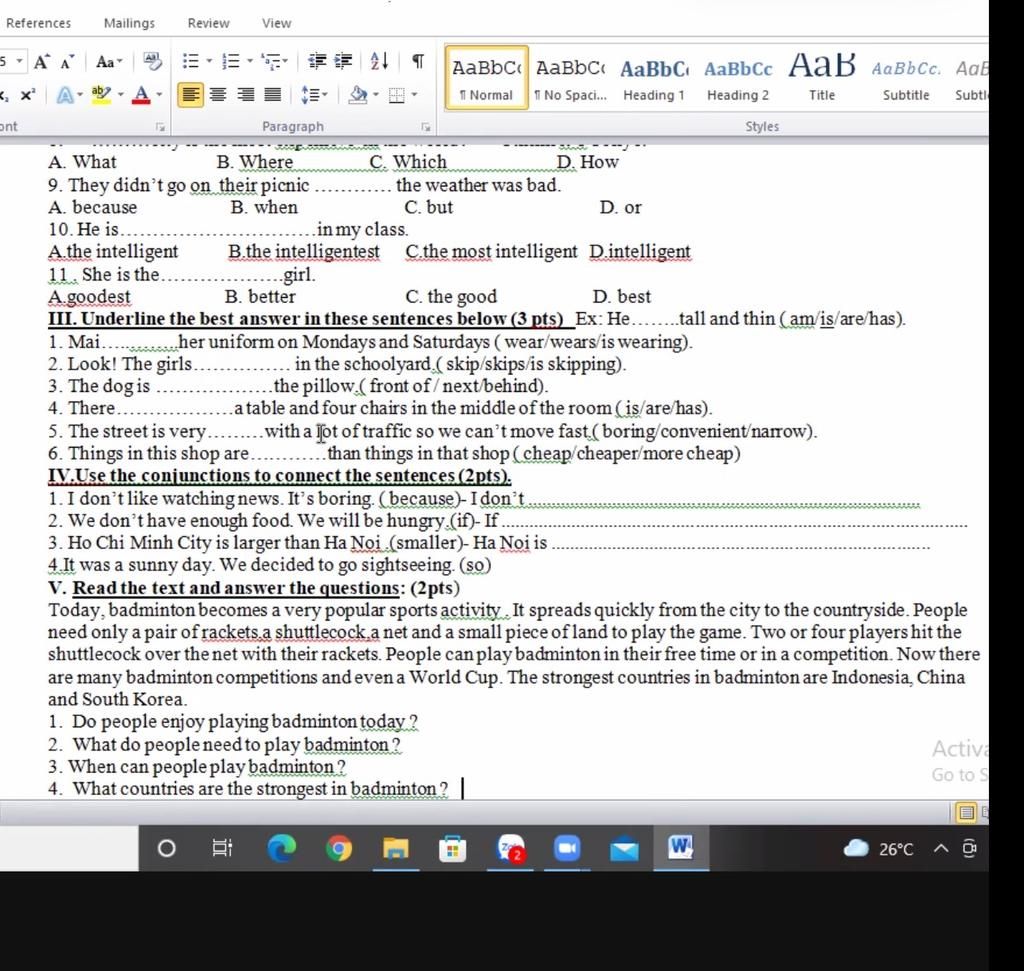Expand the Text Effects dropdown arrow

coord(80,95)
